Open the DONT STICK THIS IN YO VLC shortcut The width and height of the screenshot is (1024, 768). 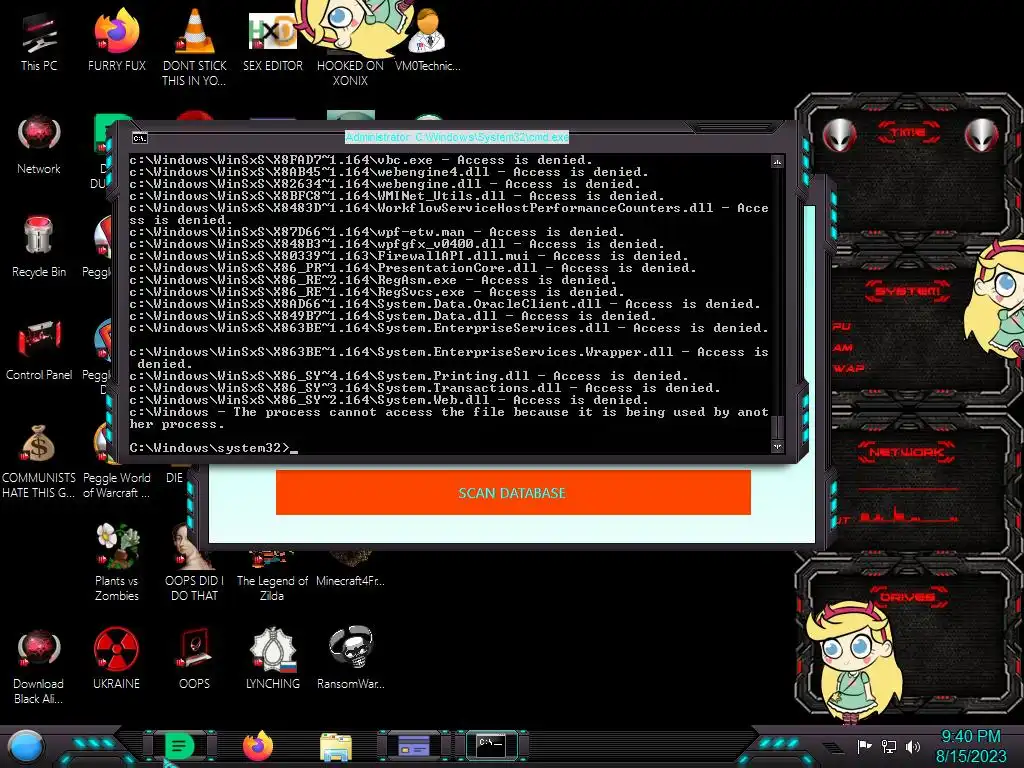194,48
